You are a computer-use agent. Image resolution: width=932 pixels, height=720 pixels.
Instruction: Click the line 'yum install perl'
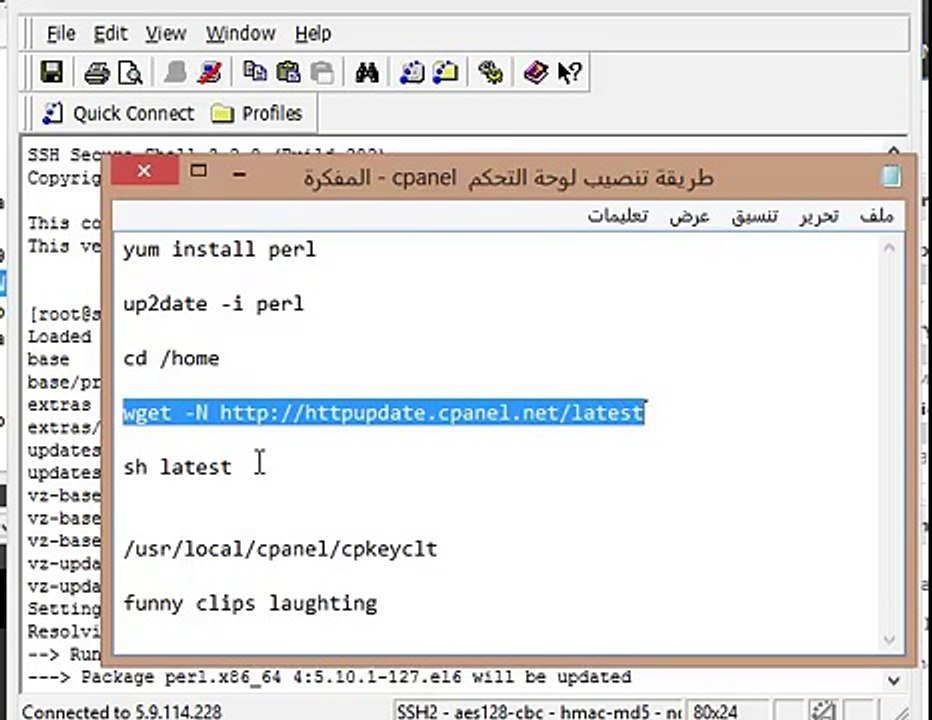click(219, 249)
